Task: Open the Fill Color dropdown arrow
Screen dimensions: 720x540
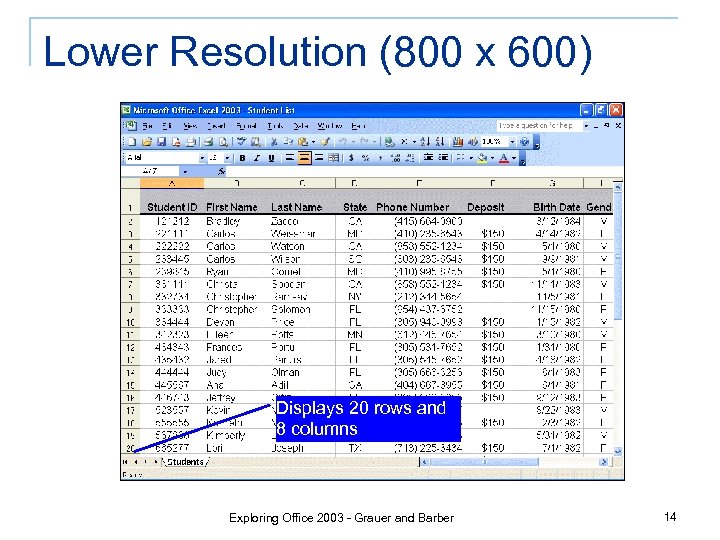Action: coord(493,158)
